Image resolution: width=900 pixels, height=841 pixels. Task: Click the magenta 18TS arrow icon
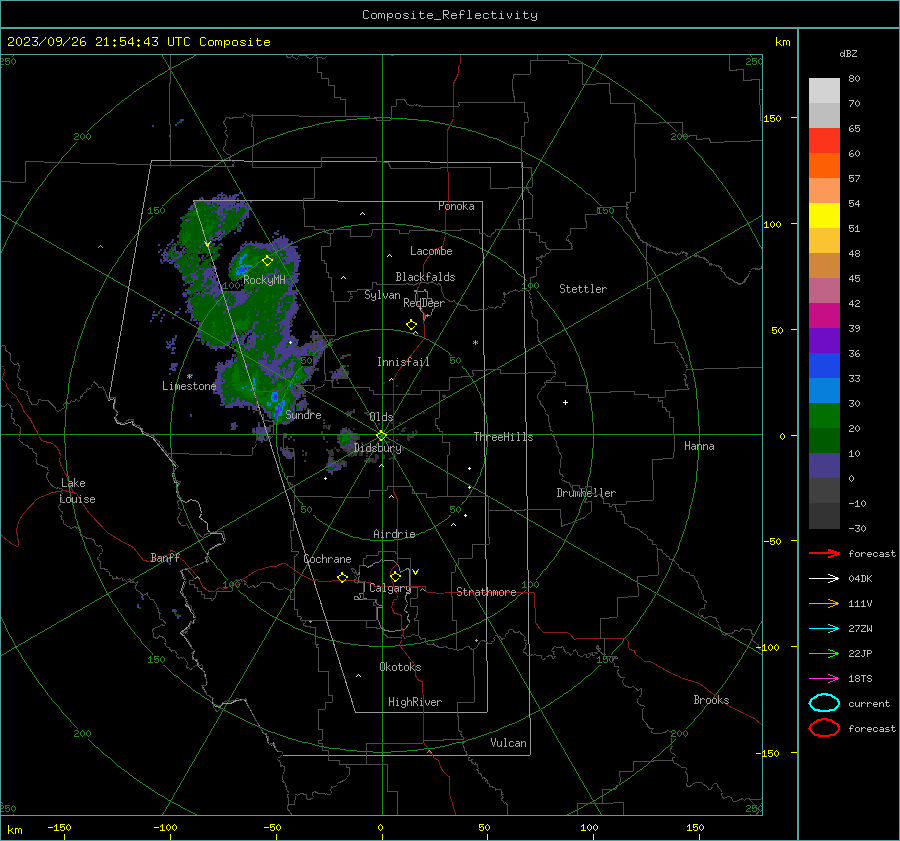[824, 679]
